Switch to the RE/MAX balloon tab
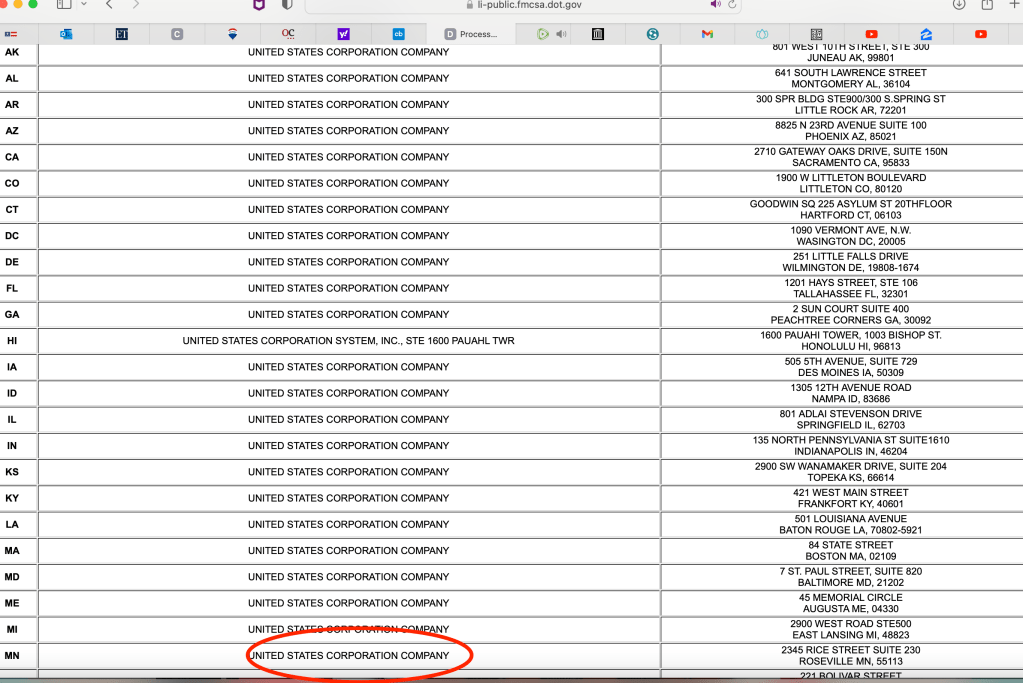The width and height of the screenshot is (1023, 683). [233, 34]
